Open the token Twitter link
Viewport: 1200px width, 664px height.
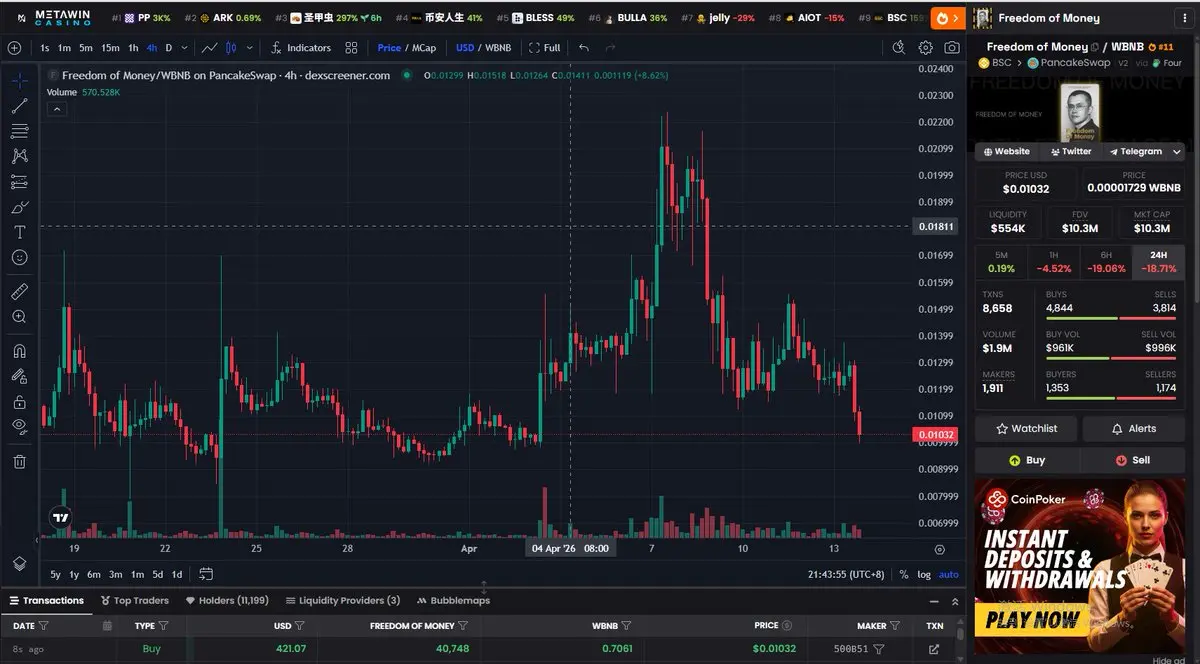pos(1069,151)
